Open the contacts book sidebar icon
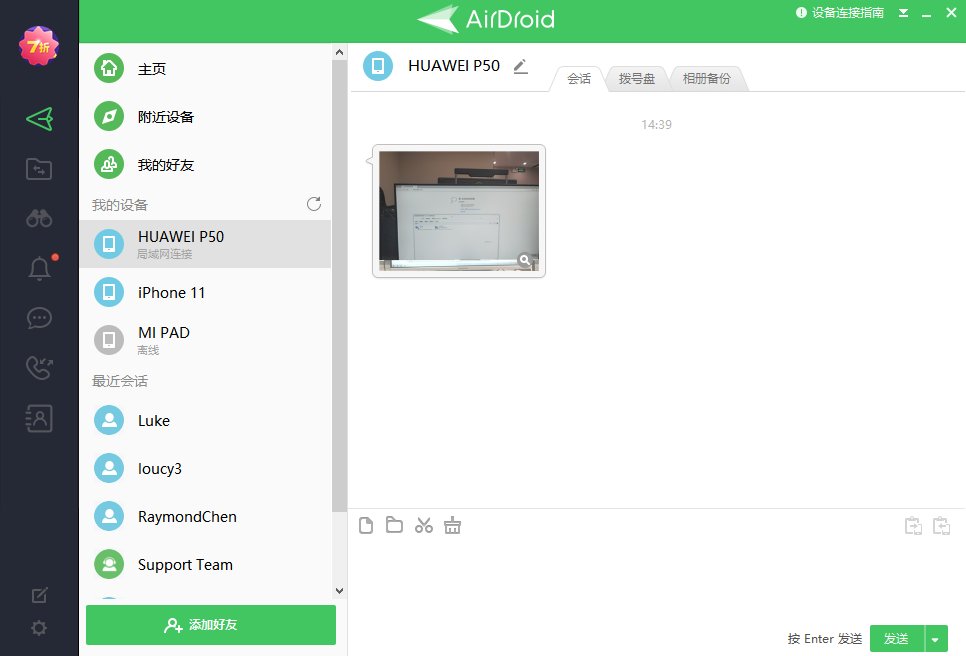966x656 pixels. coord(39,418)
